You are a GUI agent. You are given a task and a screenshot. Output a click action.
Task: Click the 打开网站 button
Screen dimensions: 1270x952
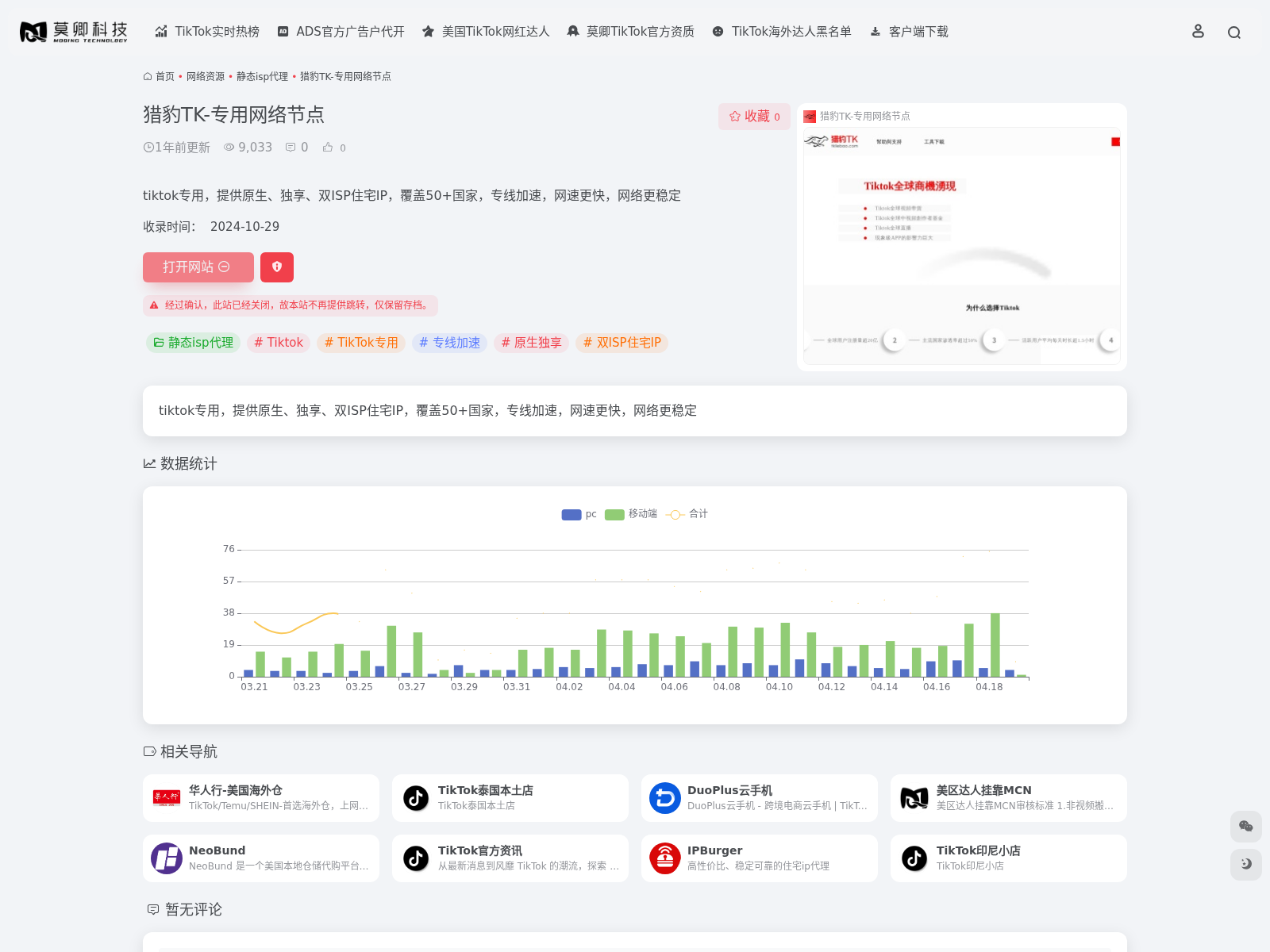pos(198,267)
